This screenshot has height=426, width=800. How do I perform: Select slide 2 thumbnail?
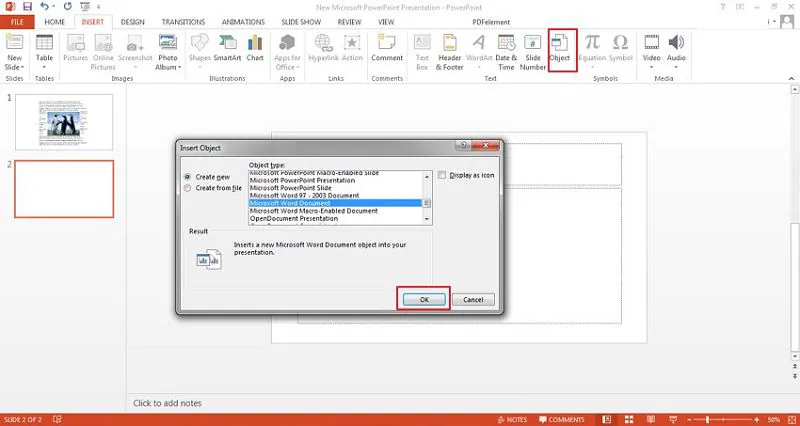tap(64, 189)
